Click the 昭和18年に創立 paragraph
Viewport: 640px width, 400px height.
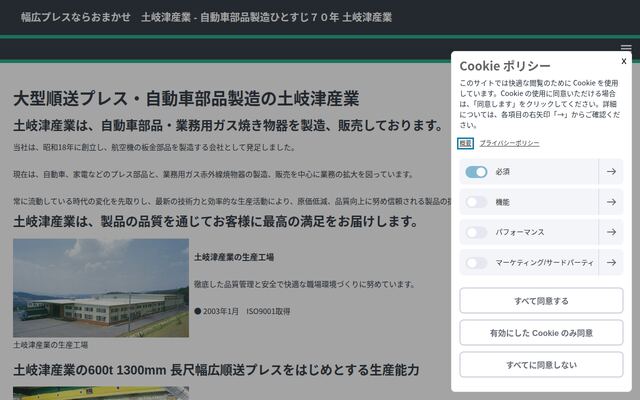154,147
